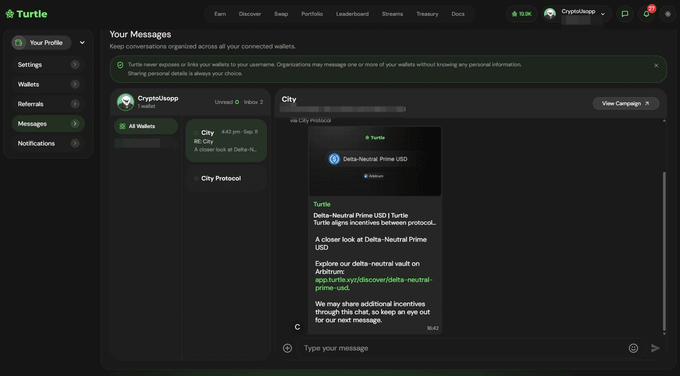Click the Inbox 2 counter
Screen dimensions: 680x376
(x=253, y=102)
